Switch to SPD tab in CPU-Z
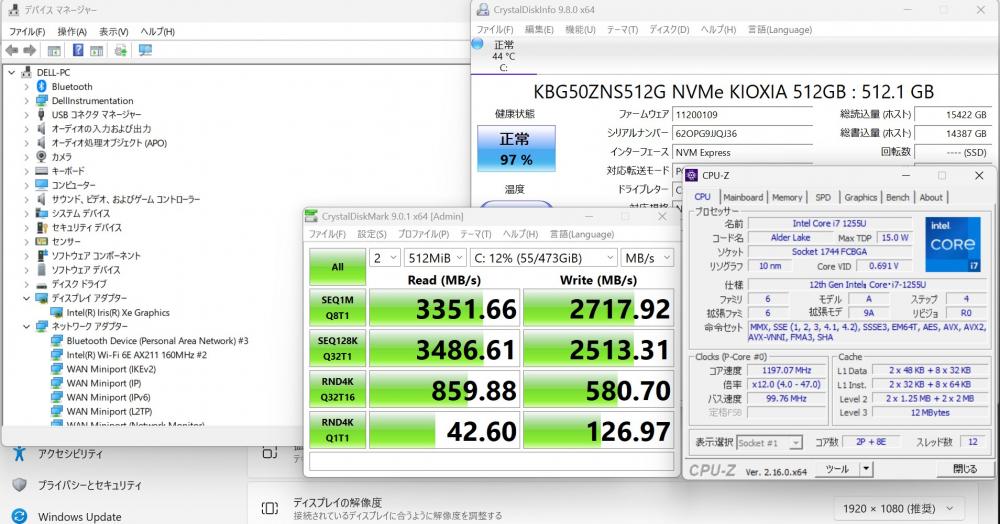This screenshot has width=1000, height=524. (x=823, y=197)
